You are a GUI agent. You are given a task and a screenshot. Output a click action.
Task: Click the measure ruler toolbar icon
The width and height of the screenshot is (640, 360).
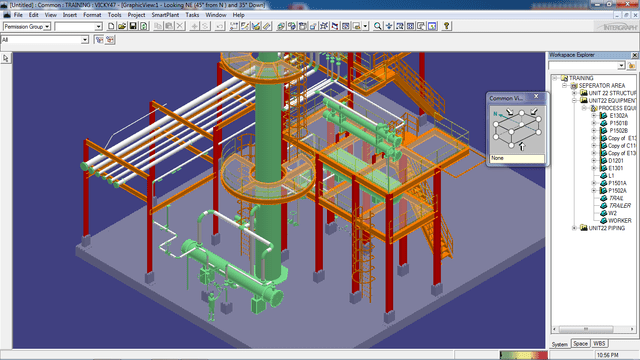[x=267, y=26]
